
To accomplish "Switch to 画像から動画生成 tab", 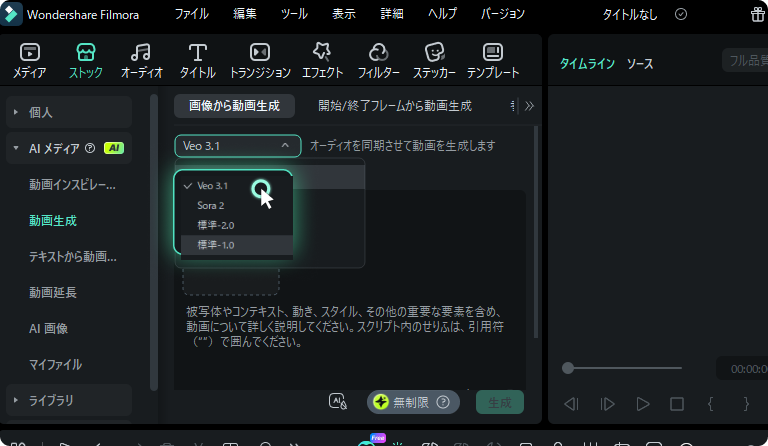I will click(x=234, y=106).
